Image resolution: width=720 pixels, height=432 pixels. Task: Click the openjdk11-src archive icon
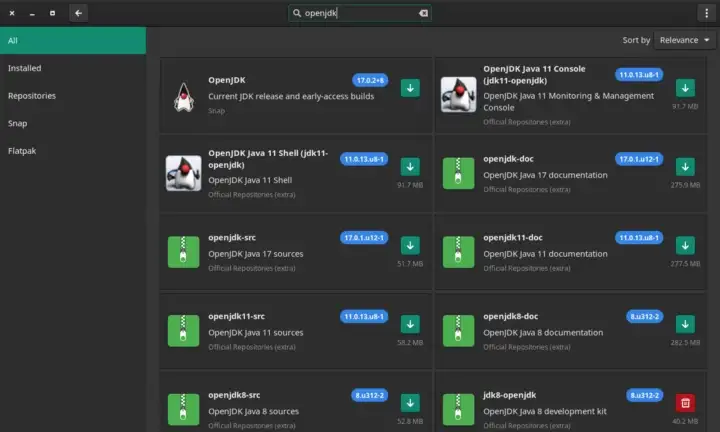(x=183, y=331)
